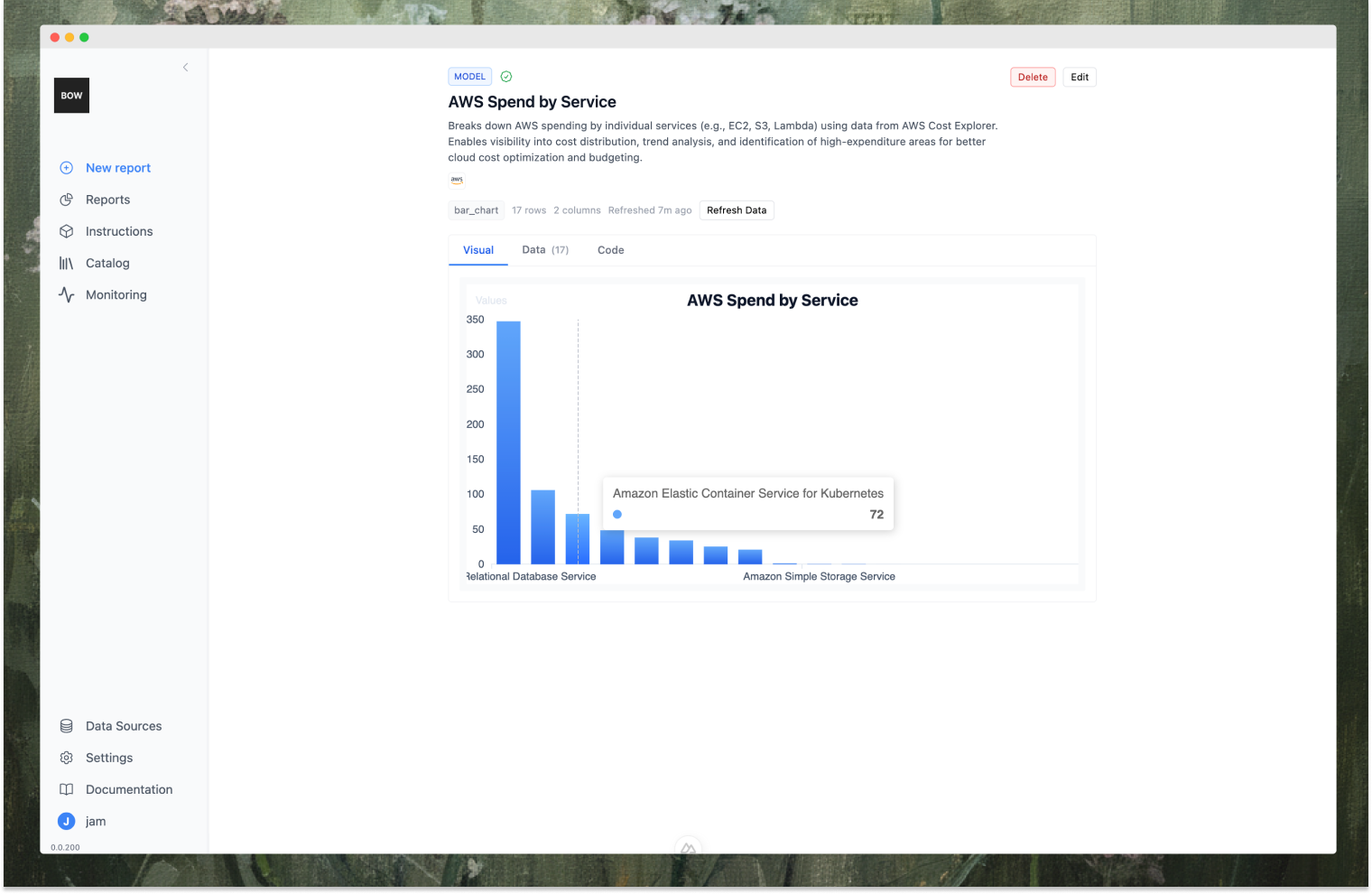This screenshot has height=894, width=1372.
Task: Switch to the Visual tab
Action: pos(478,250)
